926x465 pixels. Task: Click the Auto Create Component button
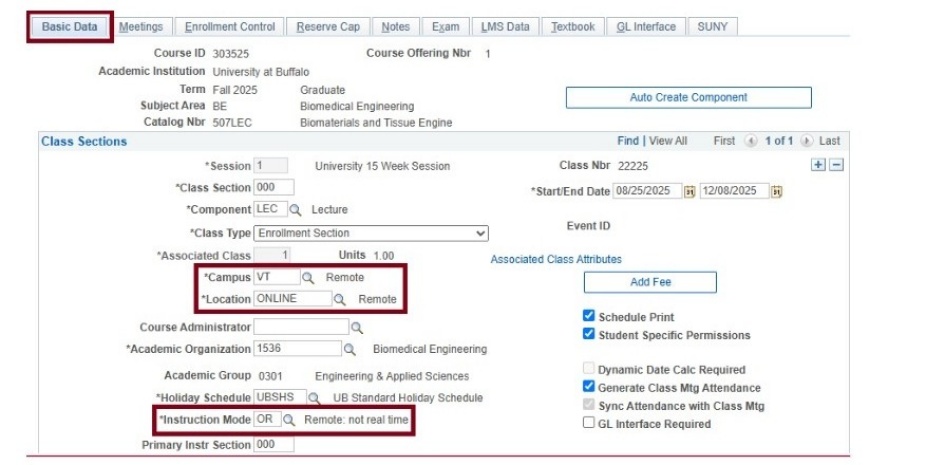[689, 97]
